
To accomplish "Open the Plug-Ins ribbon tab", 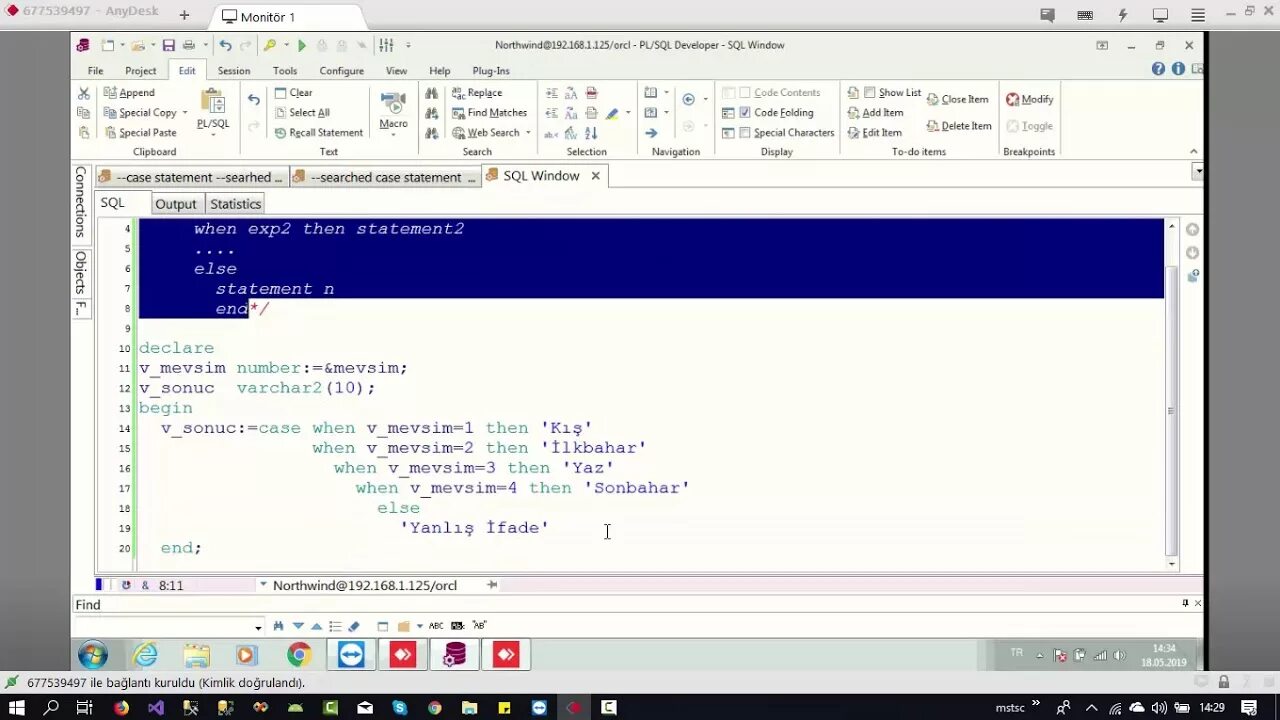I will [491, 71].
